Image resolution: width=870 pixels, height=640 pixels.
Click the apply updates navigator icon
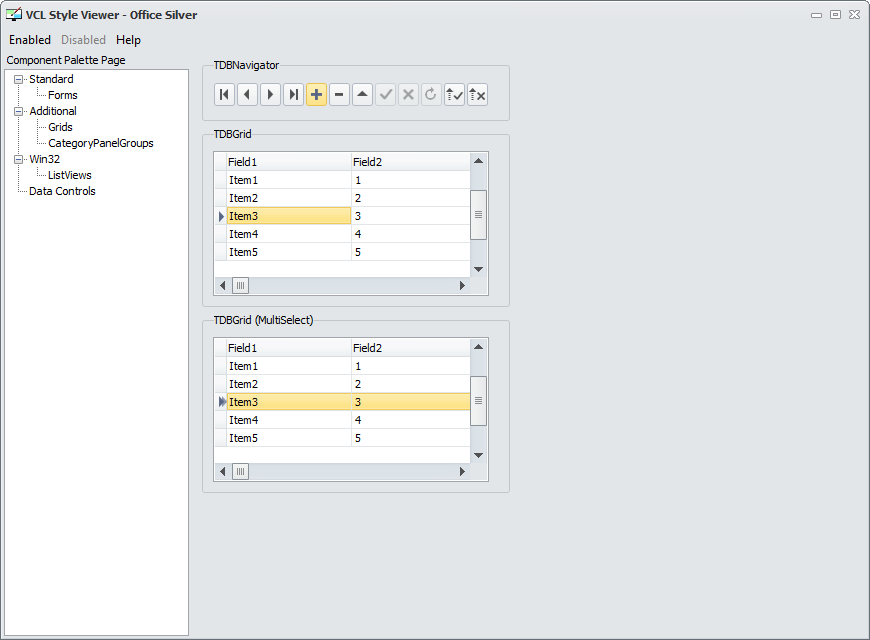[454, 95]
